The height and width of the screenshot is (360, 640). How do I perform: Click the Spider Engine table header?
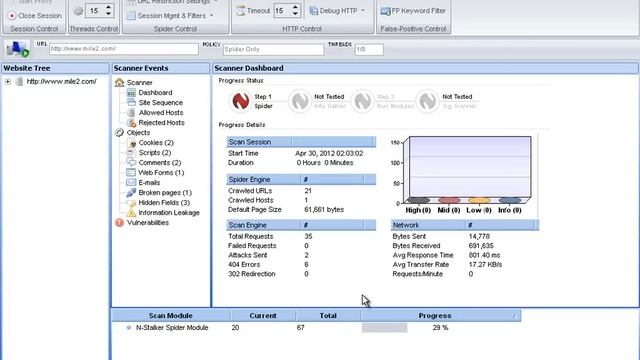click(301, 180)
